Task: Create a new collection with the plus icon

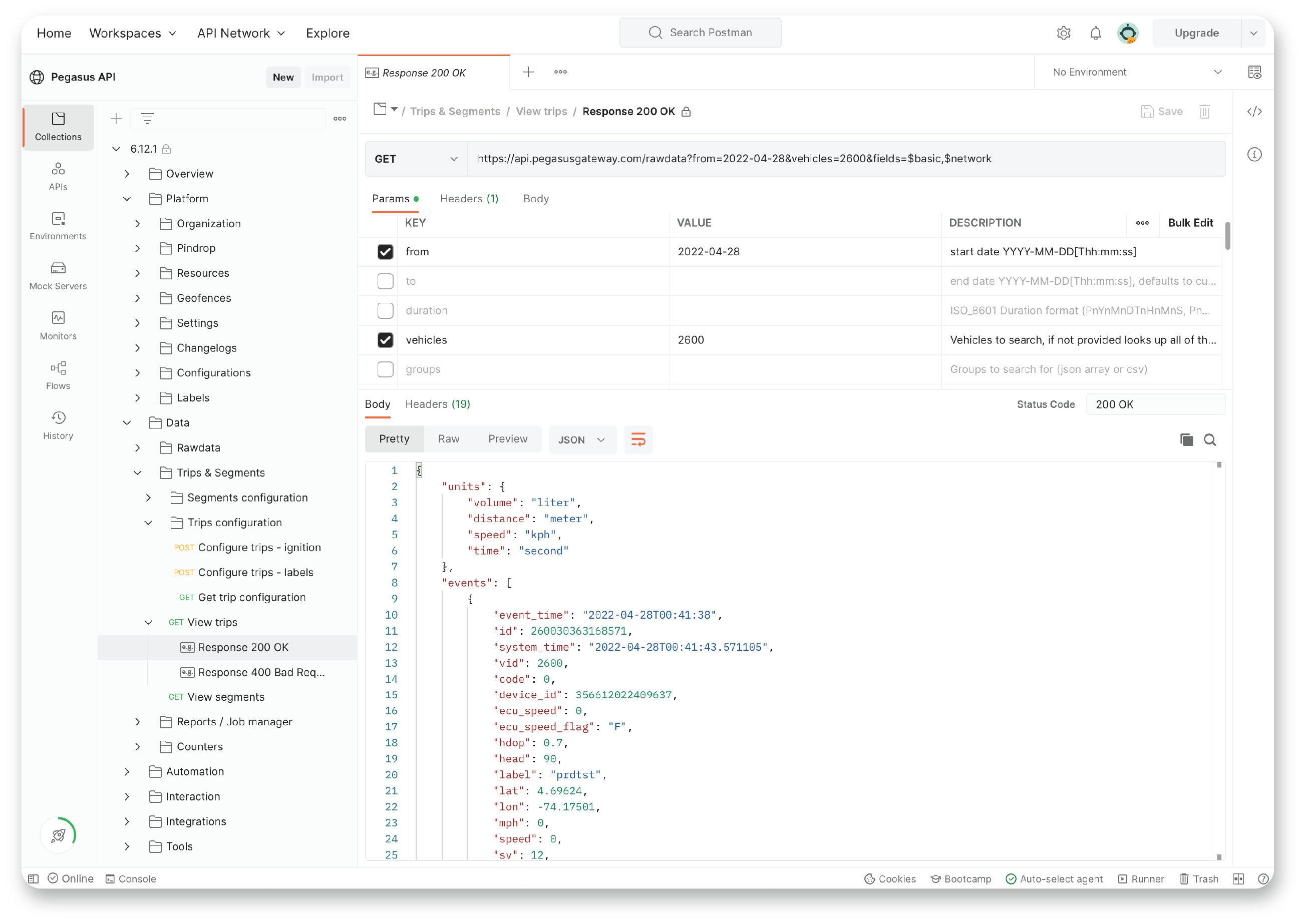Action: tap(116, 118)
